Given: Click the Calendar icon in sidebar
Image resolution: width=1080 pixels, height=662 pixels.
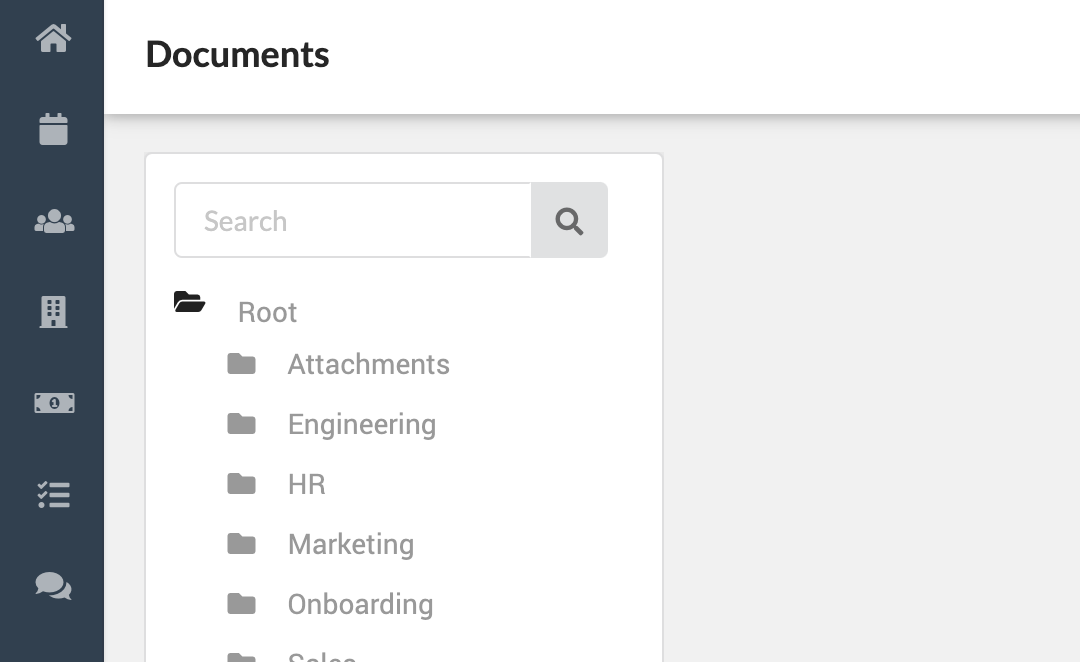Looking at the screenshot, I should [53, 129].
